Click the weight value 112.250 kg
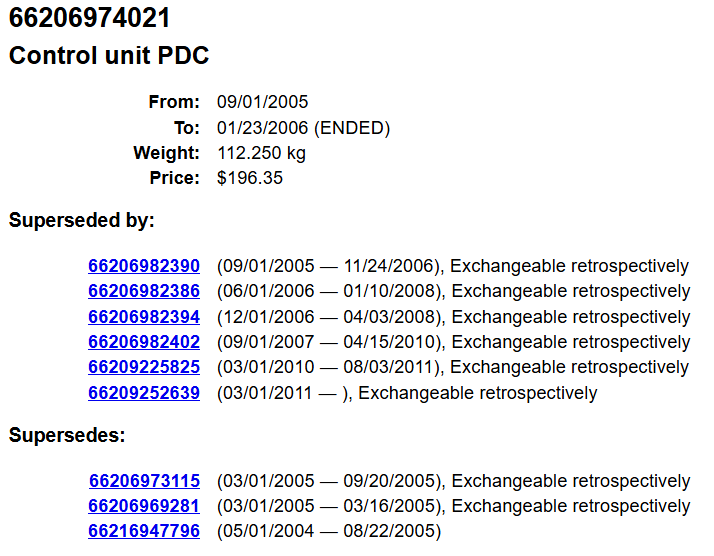 point(261,153)
